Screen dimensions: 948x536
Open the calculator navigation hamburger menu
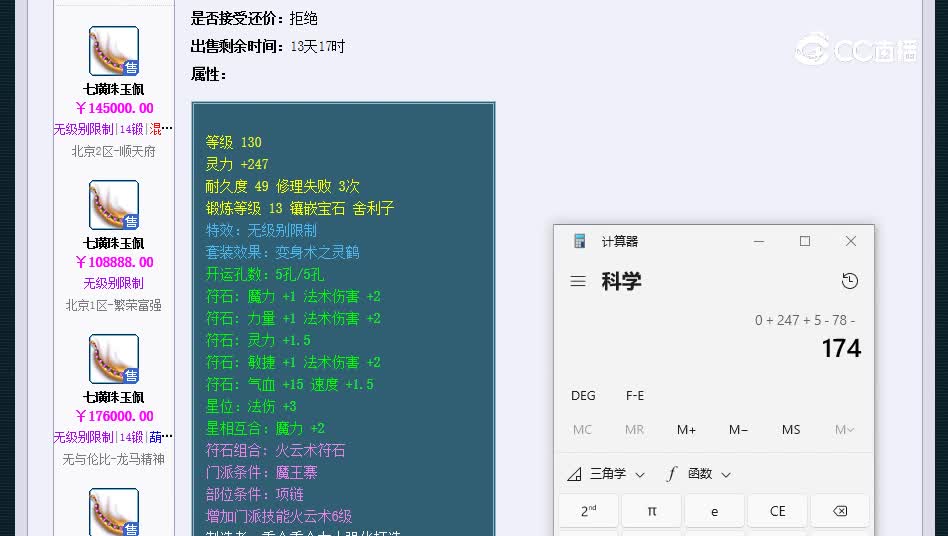578,281
